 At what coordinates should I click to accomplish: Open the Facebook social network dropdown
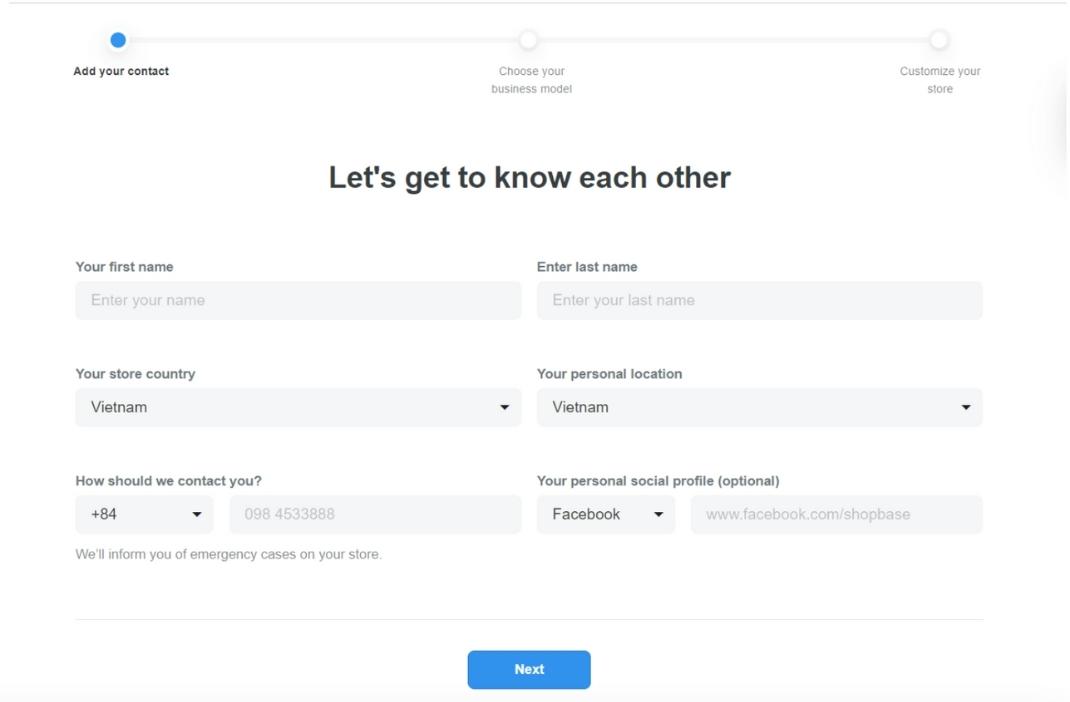pos(605,514)
